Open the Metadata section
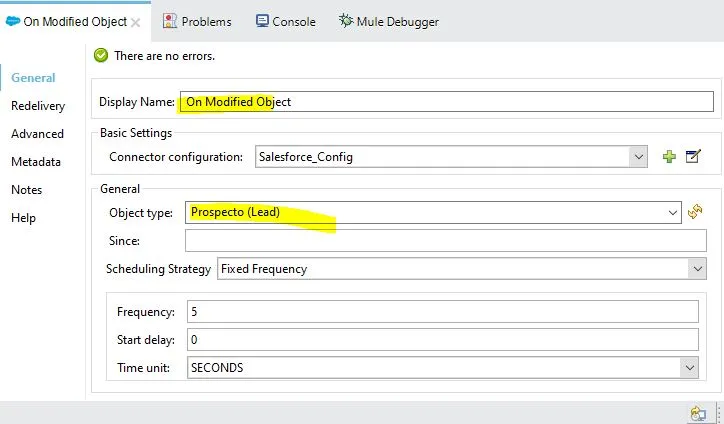724x424 pixels. (36, 162)
